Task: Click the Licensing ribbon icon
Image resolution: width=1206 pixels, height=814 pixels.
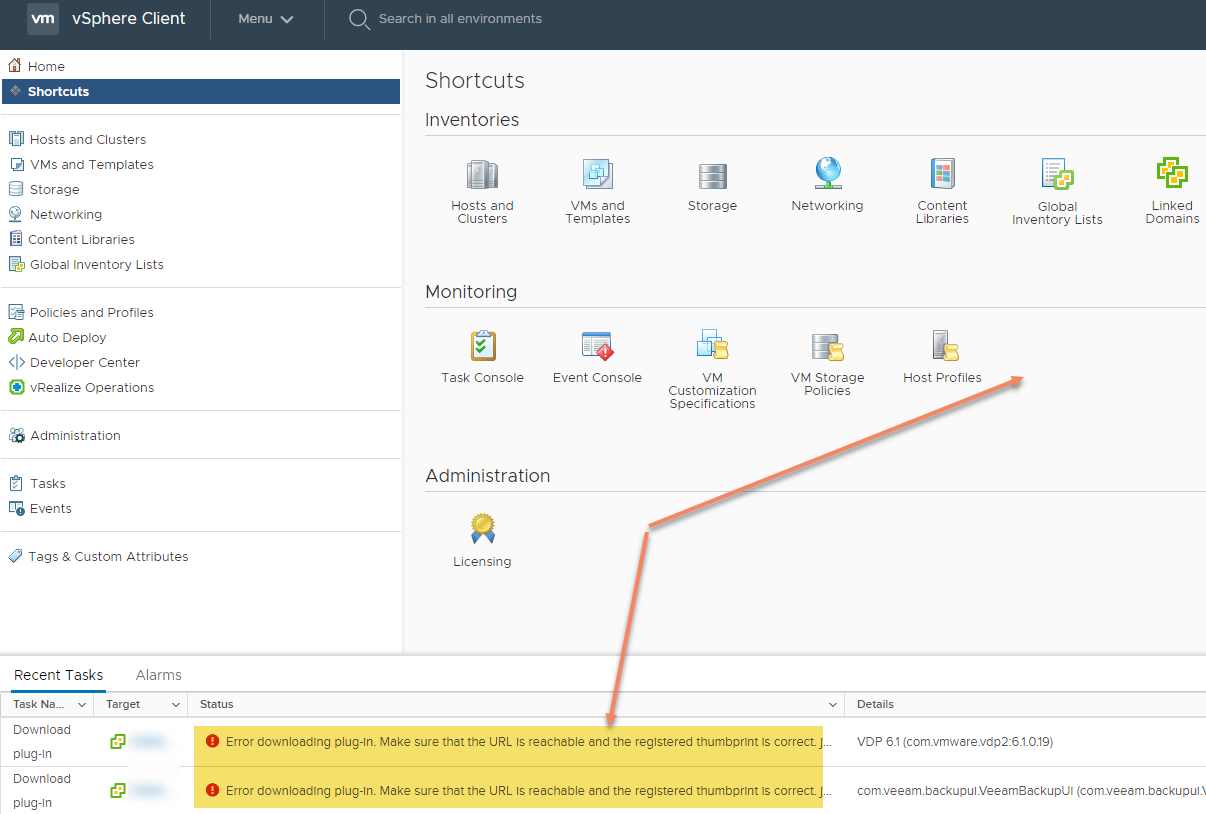Action: [482, 529]
